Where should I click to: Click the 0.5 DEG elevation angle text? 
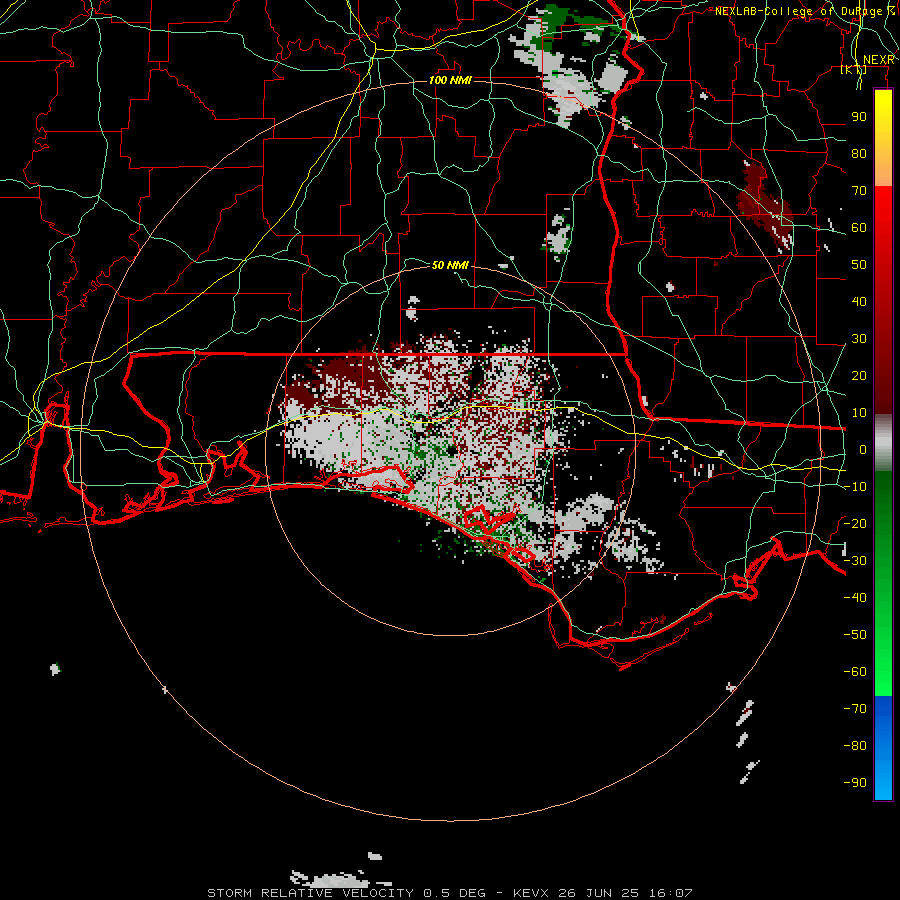point(455,893)
